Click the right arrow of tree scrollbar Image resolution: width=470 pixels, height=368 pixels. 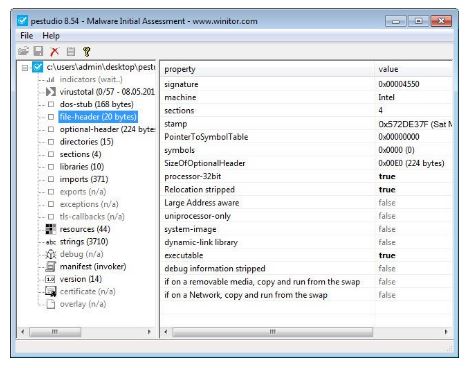pyautogui.click(x=149, y=332)
